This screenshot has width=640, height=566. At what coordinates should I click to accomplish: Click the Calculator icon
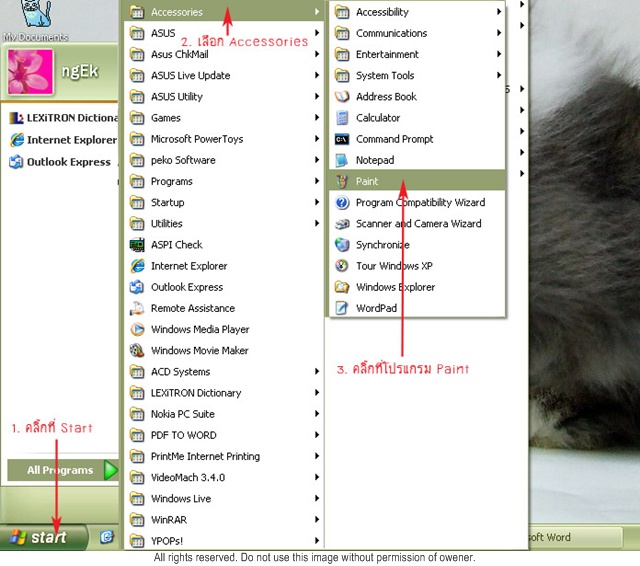[342, 118]
